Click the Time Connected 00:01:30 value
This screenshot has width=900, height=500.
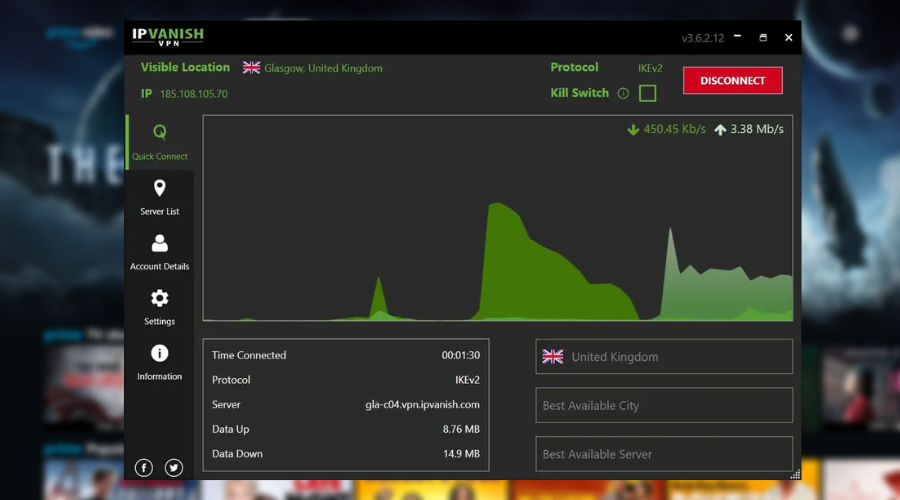click(460, 355)
